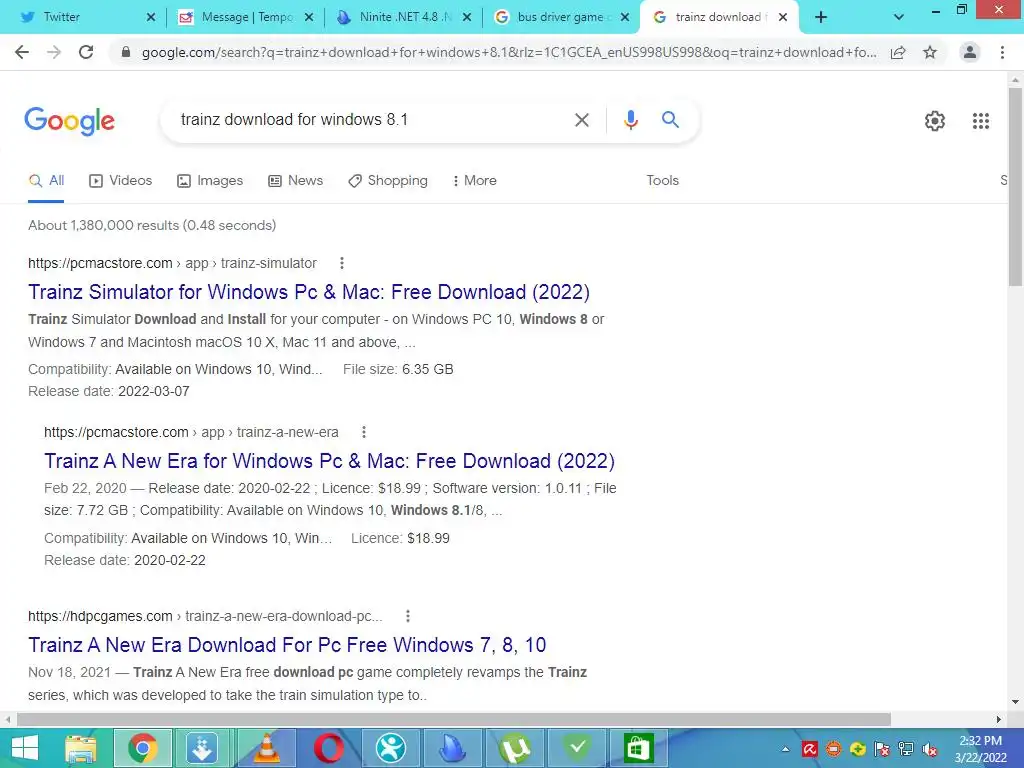Select the Shopping search filter
Screen dimensions: 1024x768
pos(388,181)
